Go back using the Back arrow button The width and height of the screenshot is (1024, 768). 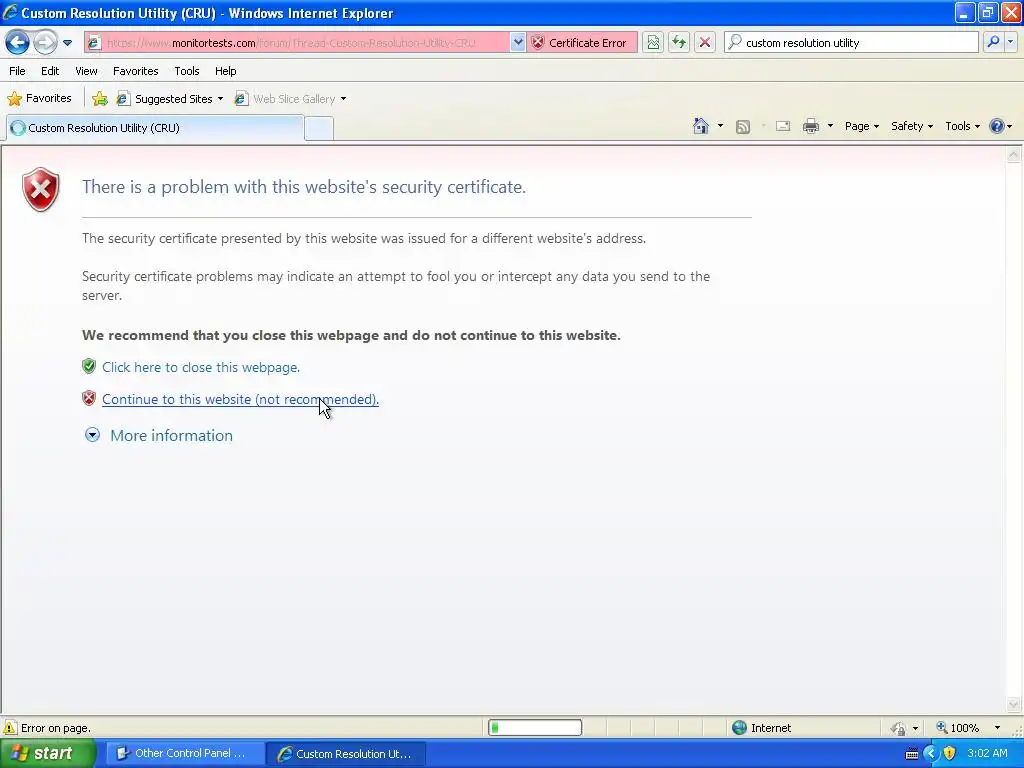[18, 43]
